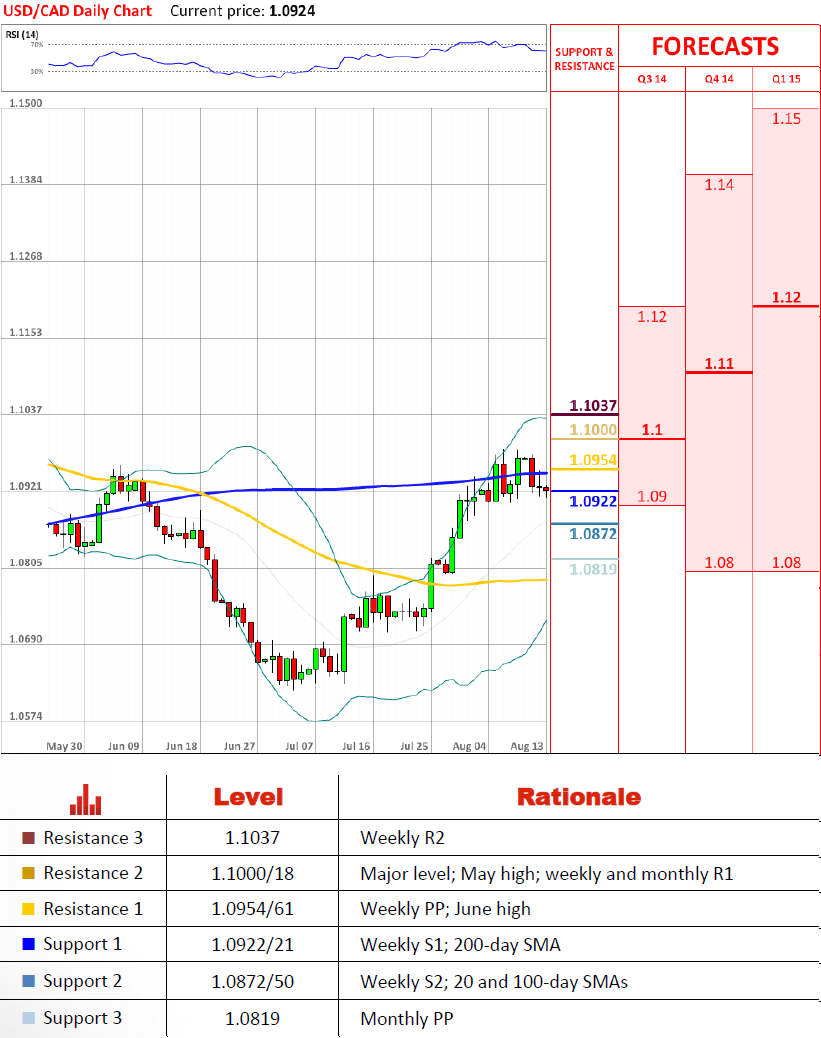The width and height of the screenshot is (821, 1038).
Task: Click the FORECASTS heading
Action: click(715, 46)
